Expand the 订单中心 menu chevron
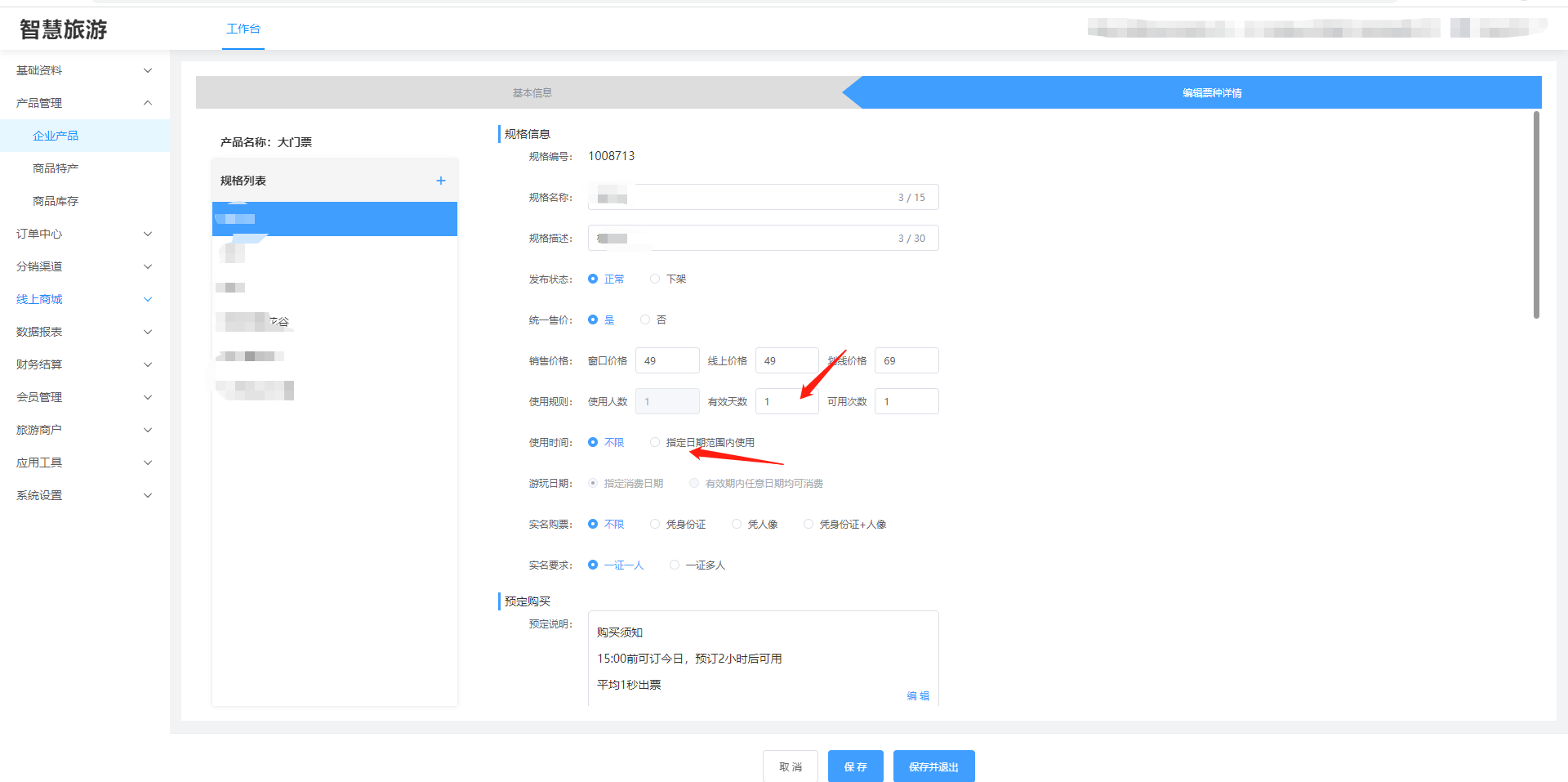 (148, 234)
